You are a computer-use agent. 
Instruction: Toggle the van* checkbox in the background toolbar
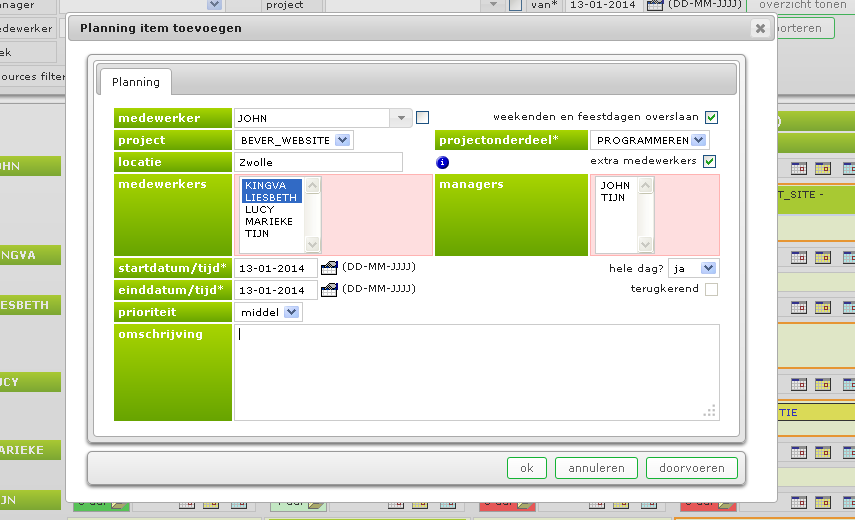pyautogui.click(x=515, y=5)
